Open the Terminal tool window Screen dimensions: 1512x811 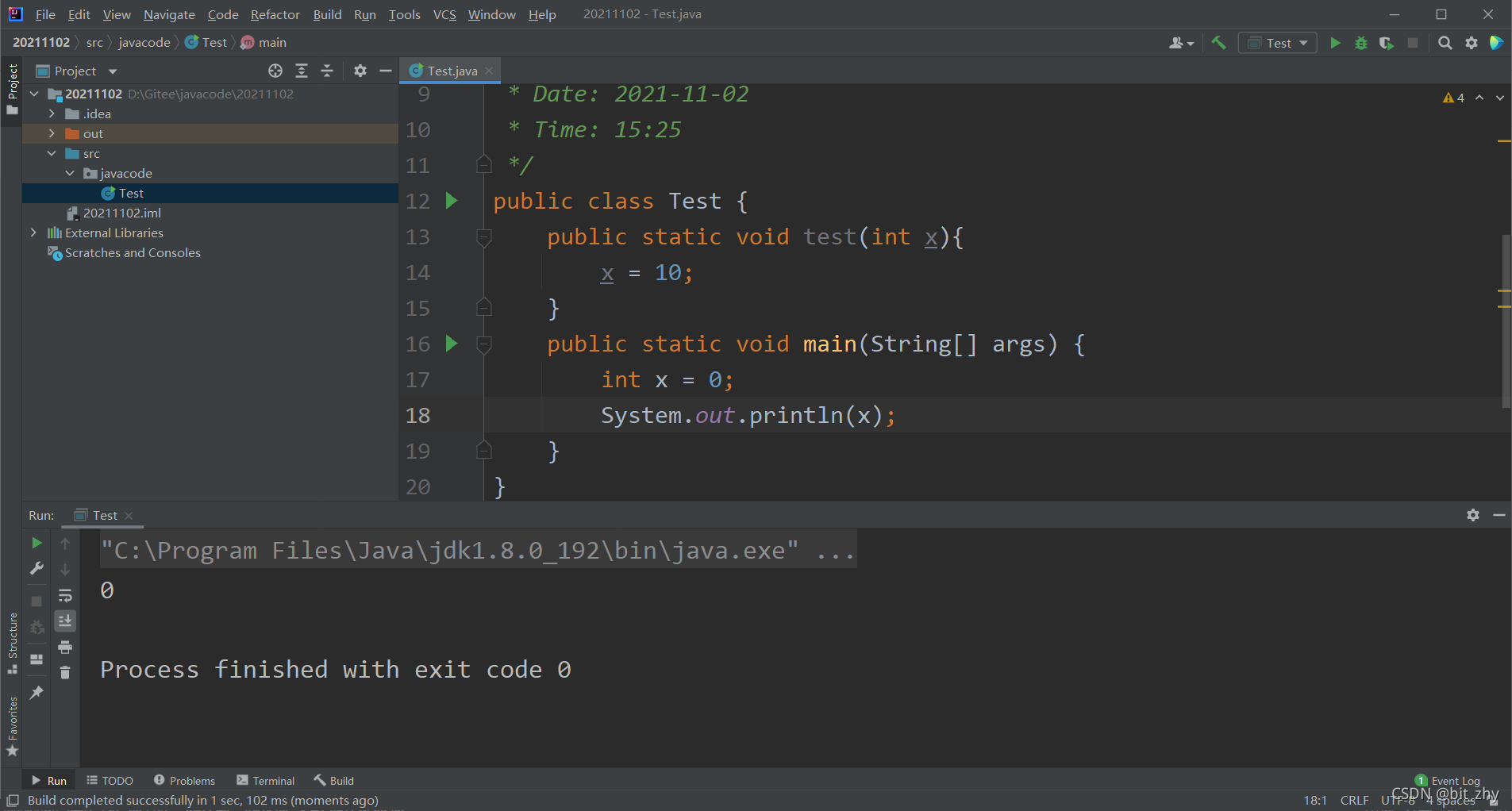point(266,781)
